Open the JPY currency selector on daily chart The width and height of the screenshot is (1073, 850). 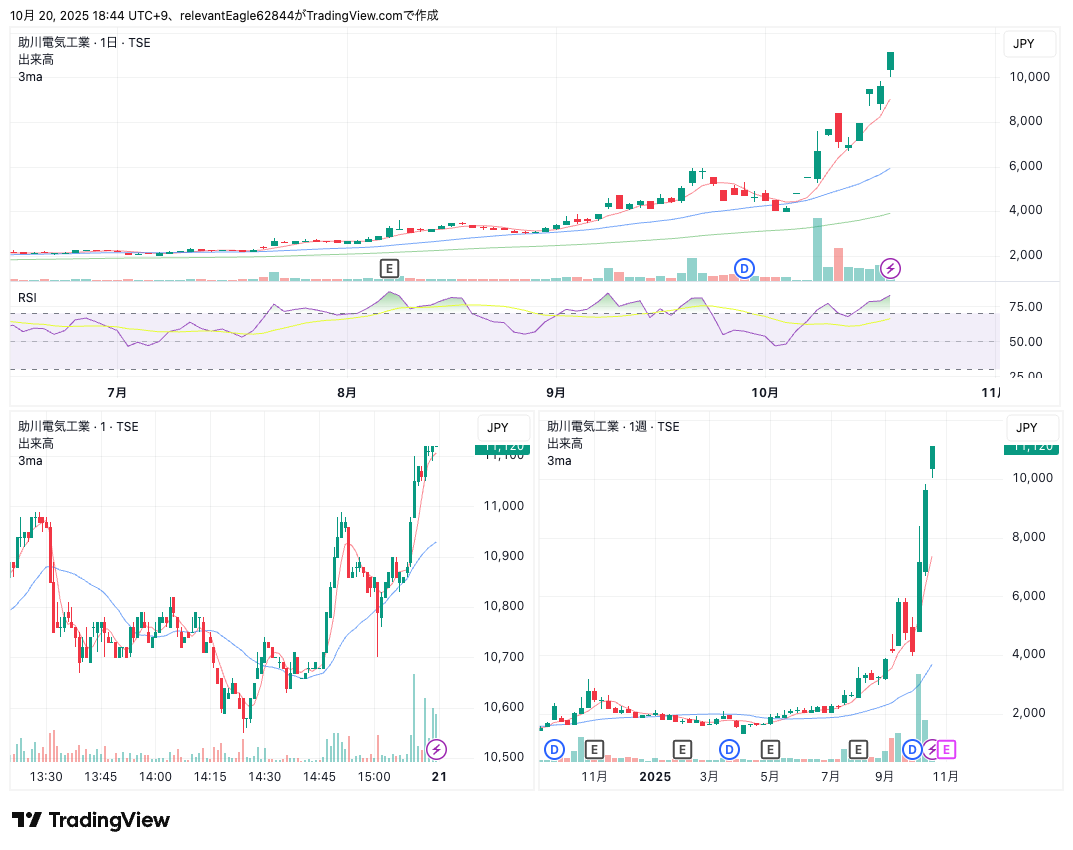point(1024,43)
